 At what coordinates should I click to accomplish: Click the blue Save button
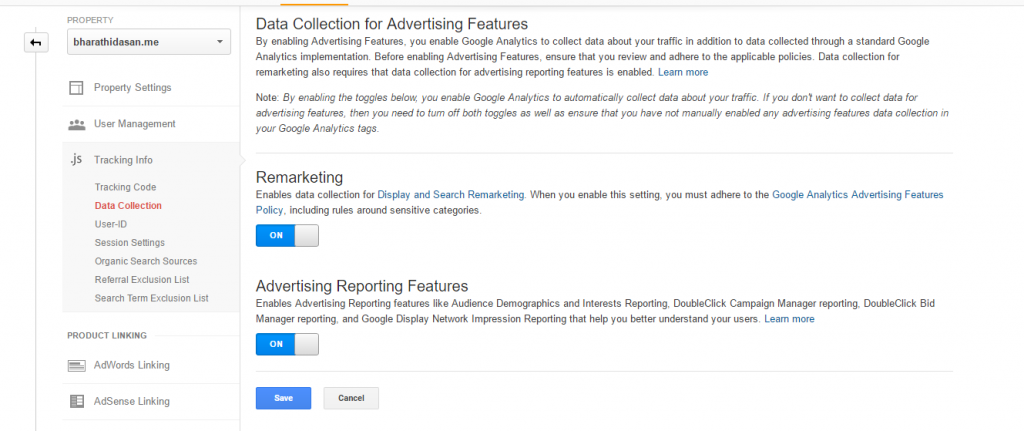[283, 398]
